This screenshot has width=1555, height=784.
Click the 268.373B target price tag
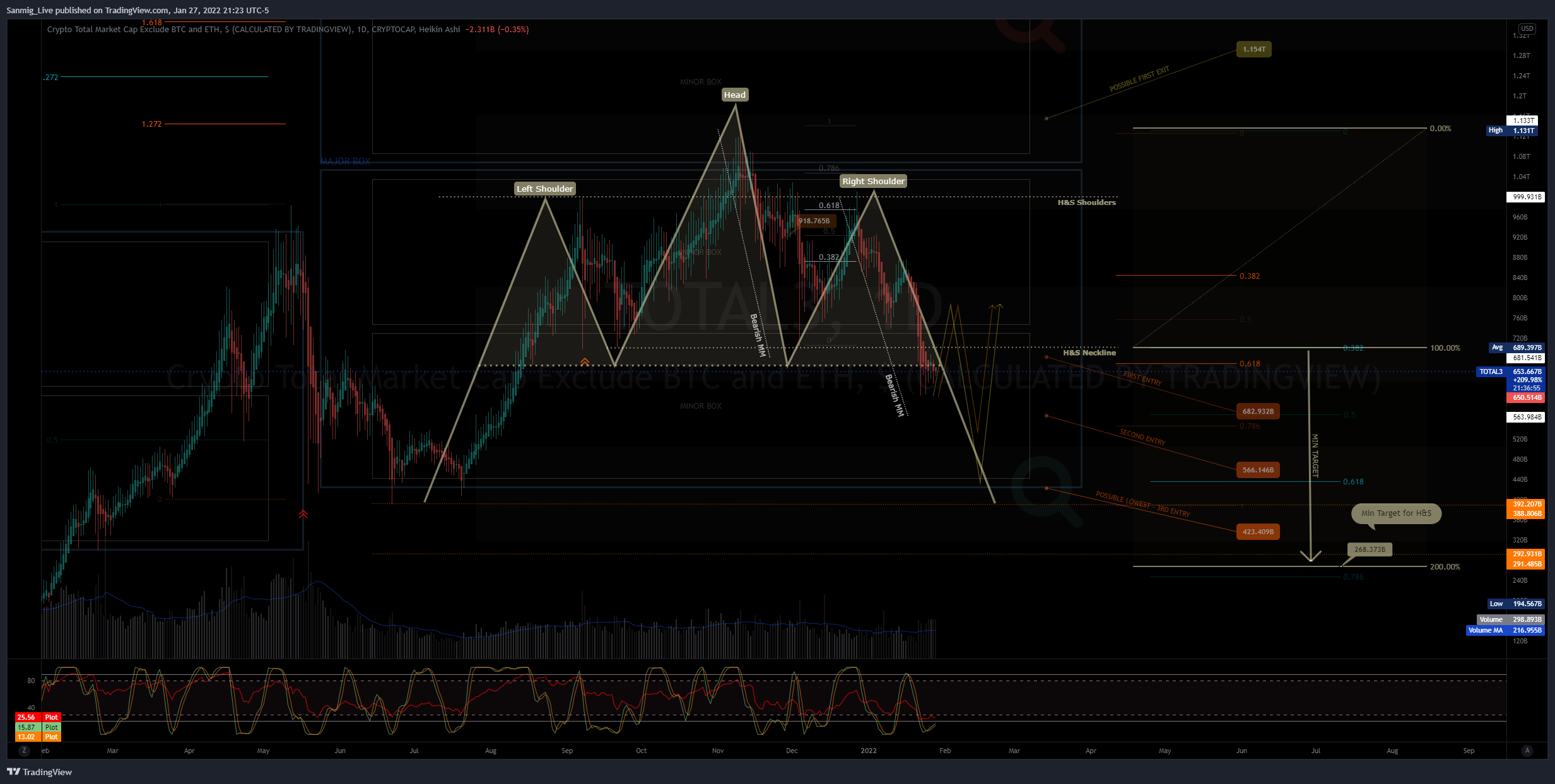tap(1370, 549)
